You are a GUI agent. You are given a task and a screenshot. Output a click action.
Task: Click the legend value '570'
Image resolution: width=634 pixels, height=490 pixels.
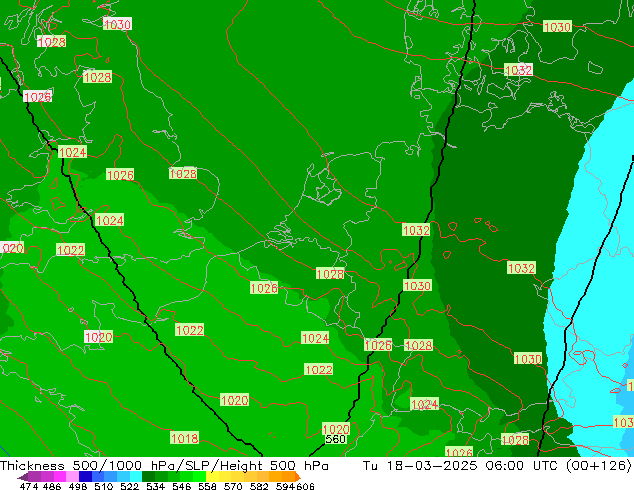(x=233, y=486)
